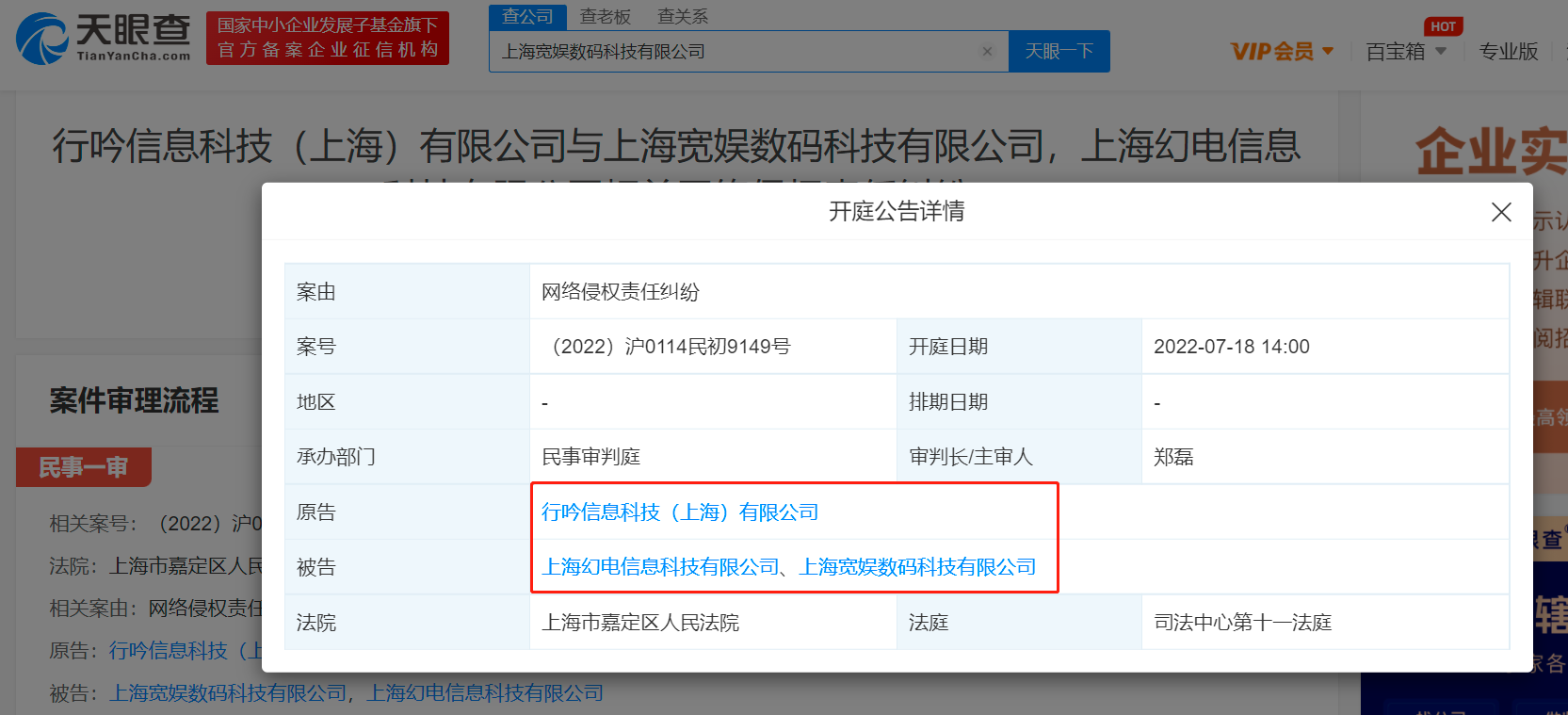Image resolution: width=1568 pixels, height=715 pixels.
Task: Click 上海幻电信息科技有限公司 in background 被告 row
Action: [x=484, y=693]
